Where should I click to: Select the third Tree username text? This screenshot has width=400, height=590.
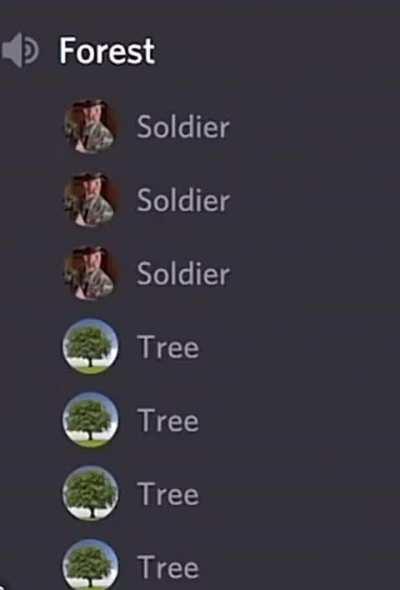tap(168, 494)
